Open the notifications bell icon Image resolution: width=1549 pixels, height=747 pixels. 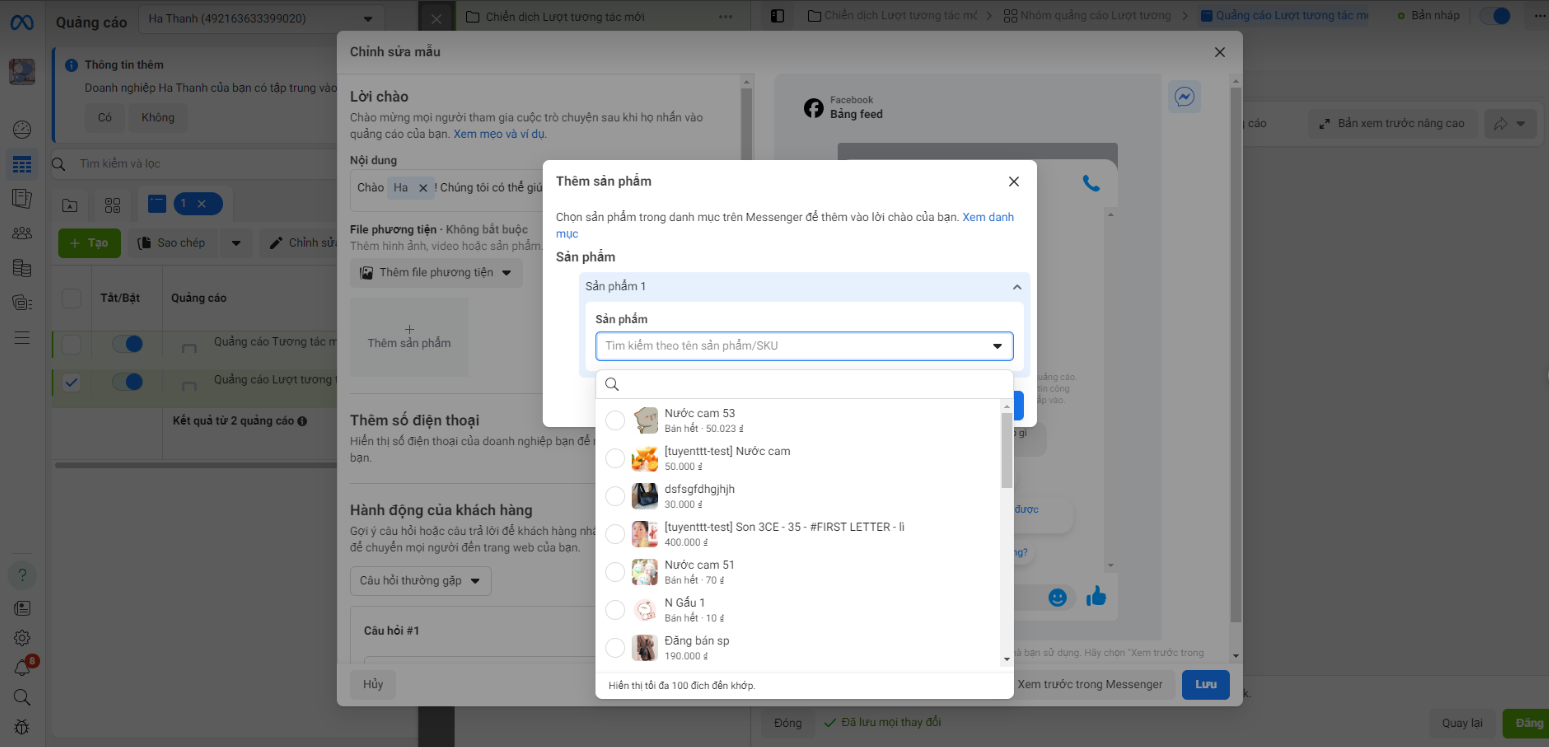[x=22, y=667]
